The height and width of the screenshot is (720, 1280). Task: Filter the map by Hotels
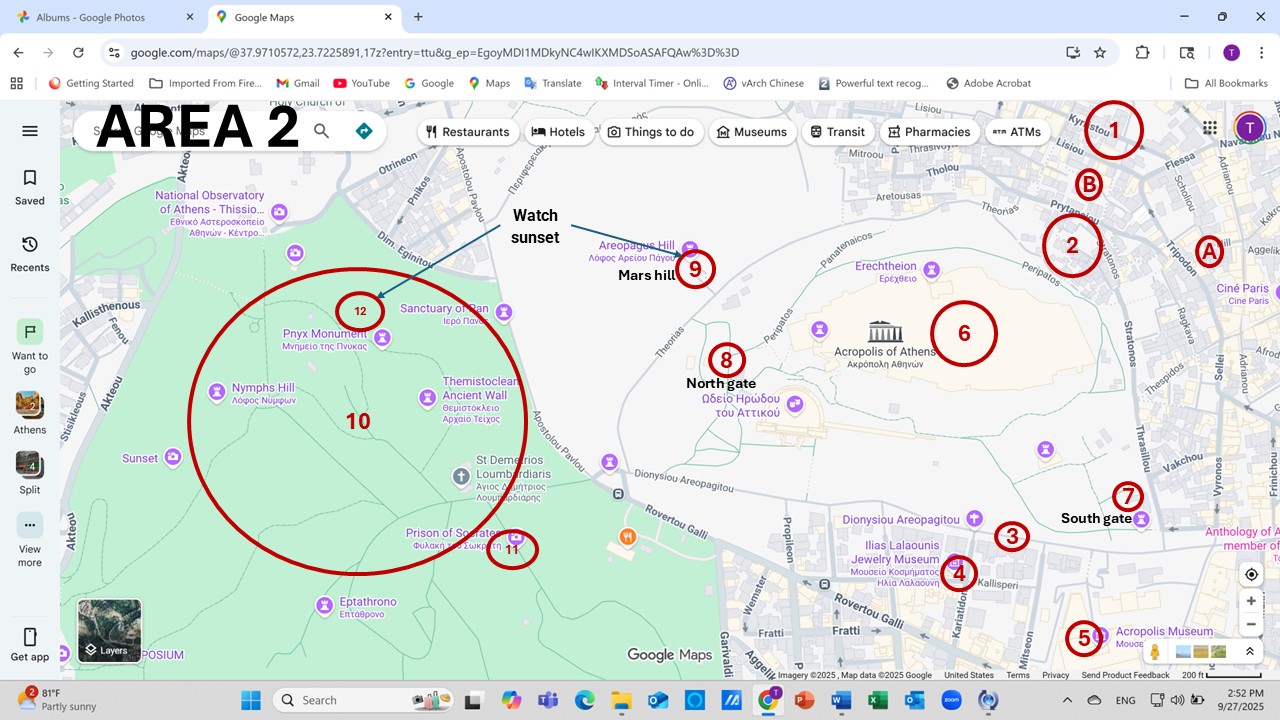[x=558, y=132]
